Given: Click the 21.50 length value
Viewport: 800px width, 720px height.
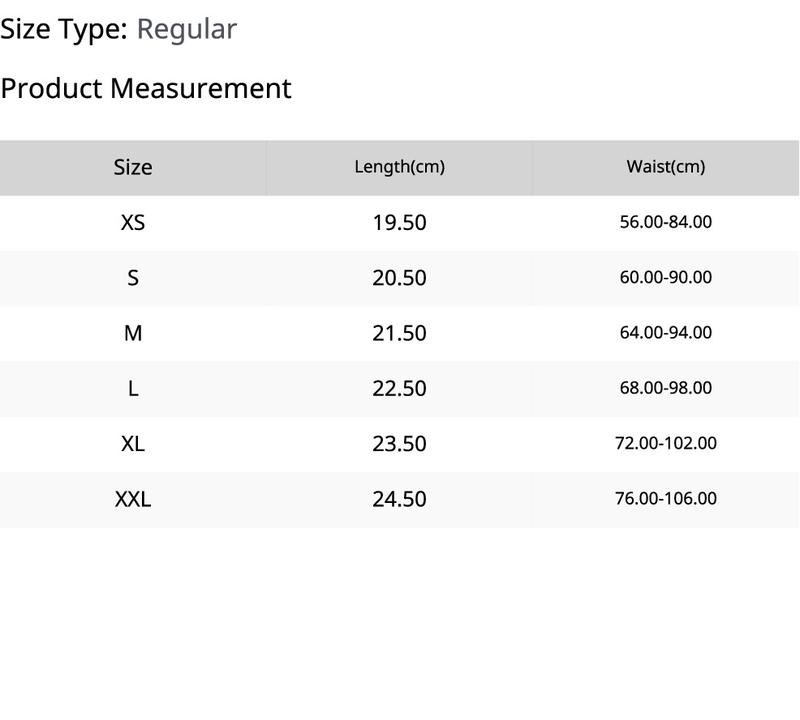Looking at the screenshot, I should (x=399, y=333).
